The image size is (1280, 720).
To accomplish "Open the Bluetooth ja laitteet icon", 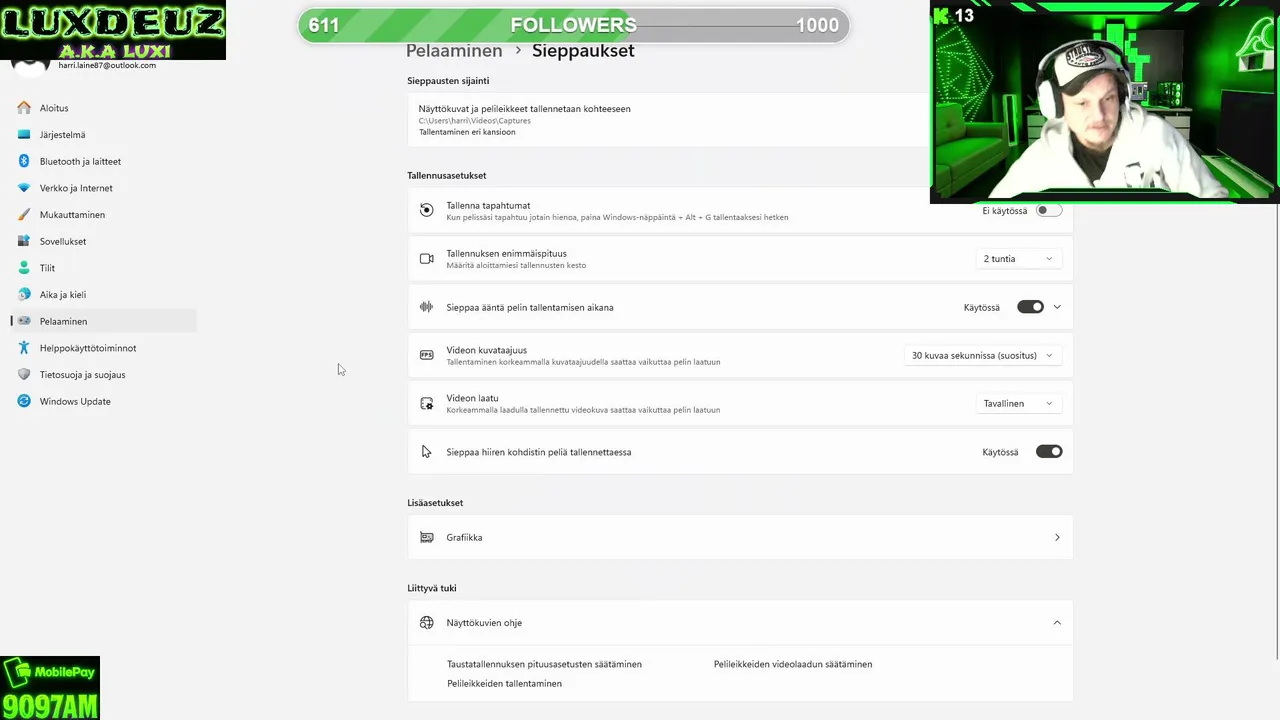I will coord(24,161).
